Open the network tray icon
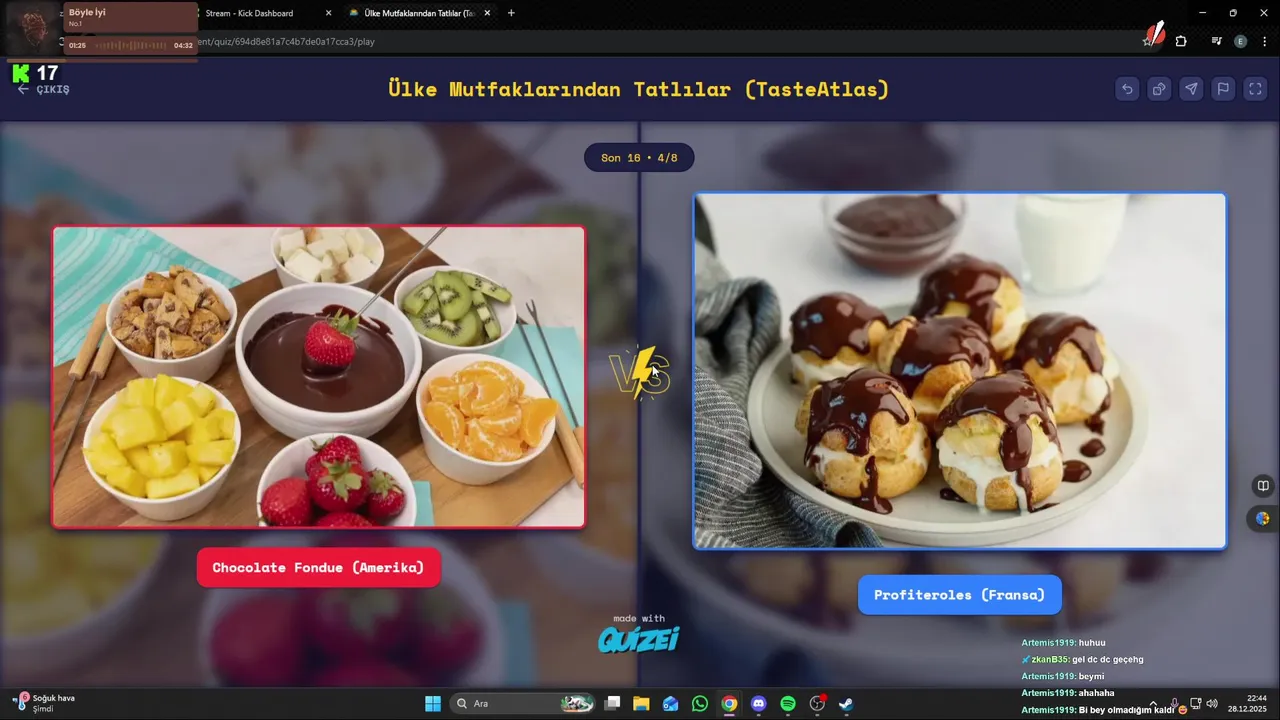Image resolution: width=1280 pixels, height=720 pixels. pos(1195,704)
